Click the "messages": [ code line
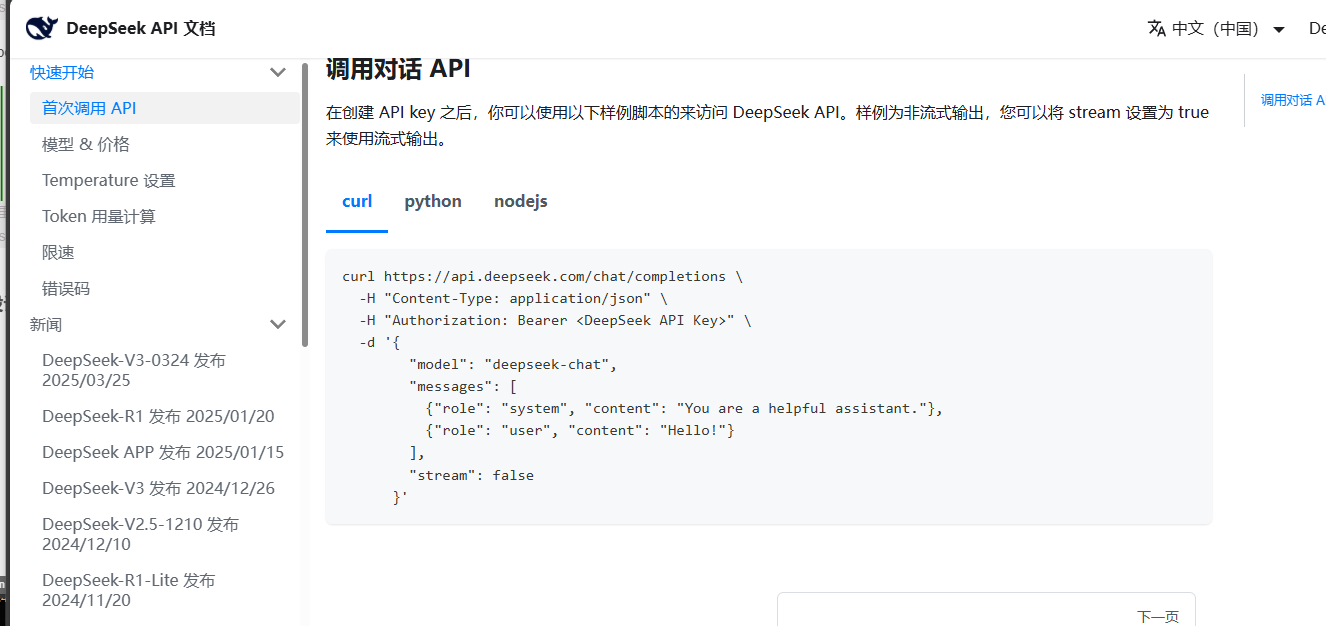1326x626 pixels. 462,386
